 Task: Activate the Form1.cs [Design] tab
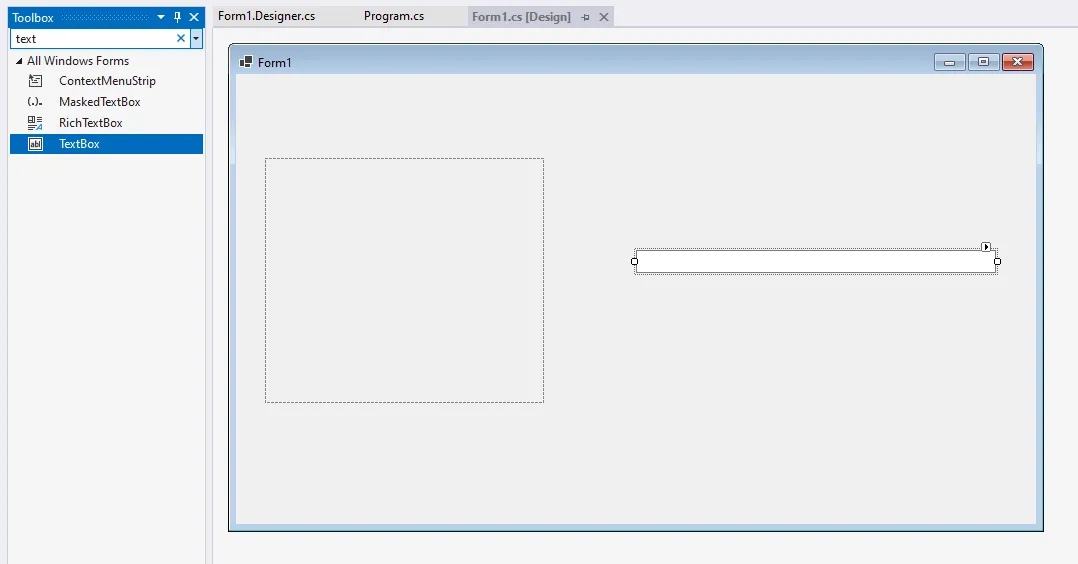pos(521,17)
